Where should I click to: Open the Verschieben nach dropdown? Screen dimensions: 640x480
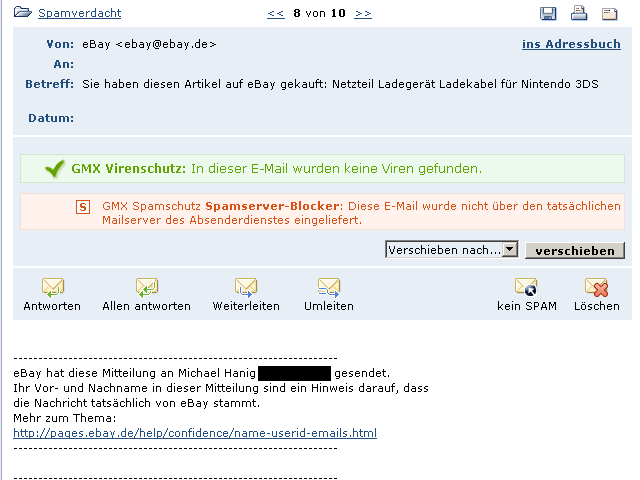click(x=509, y=250)
